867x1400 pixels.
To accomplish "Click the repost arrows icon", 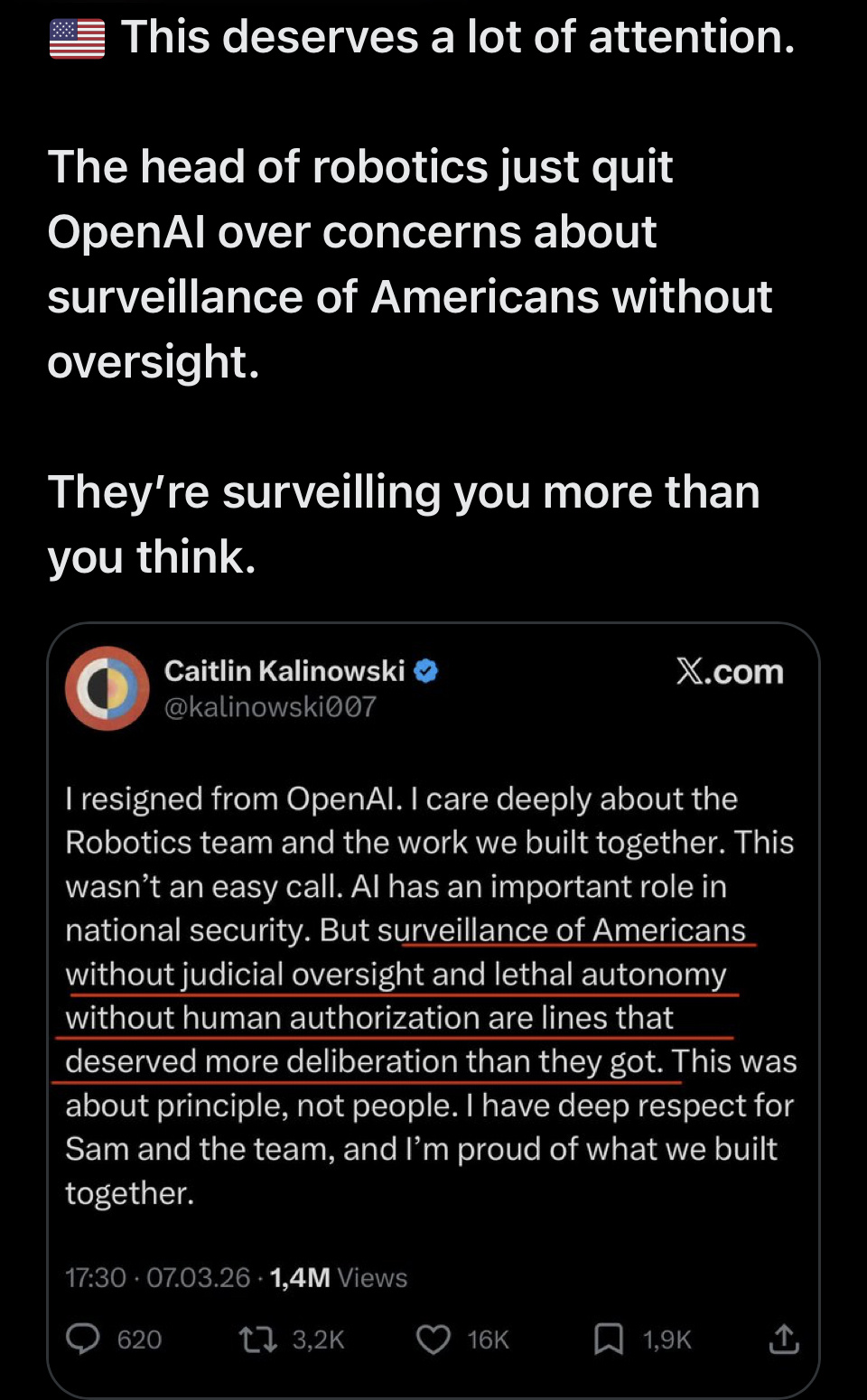I will 257,1339.
